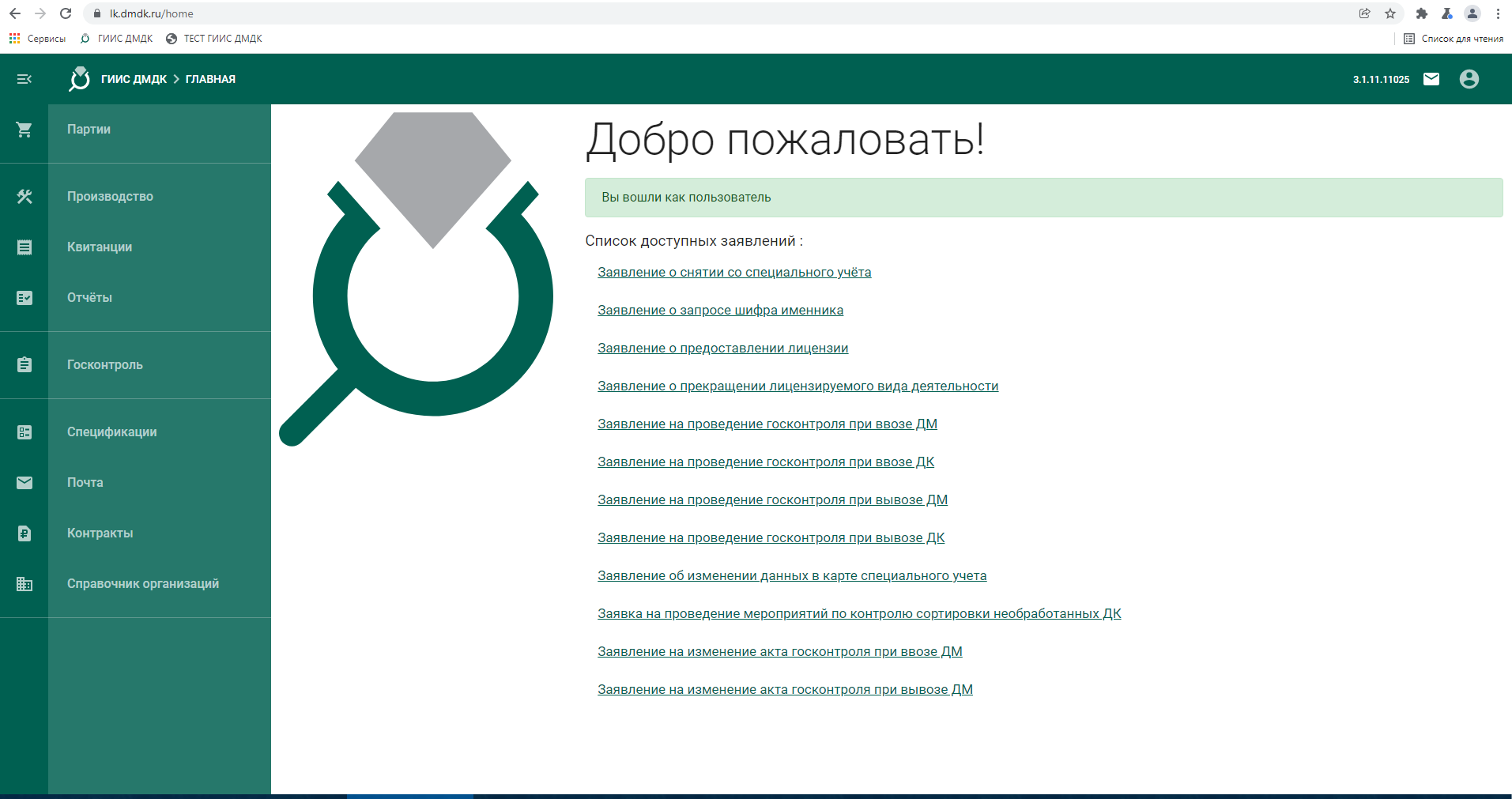The image size is (1512, 799).
Task: Open Chrome's three-dot menu
Action: (x=1498, y=13)
